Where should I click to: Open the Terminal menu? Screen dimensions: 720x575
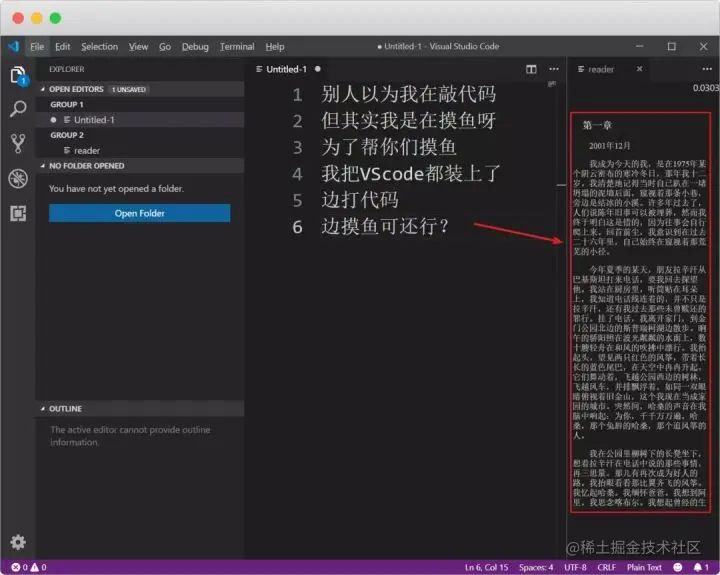[x=237, y=47]
